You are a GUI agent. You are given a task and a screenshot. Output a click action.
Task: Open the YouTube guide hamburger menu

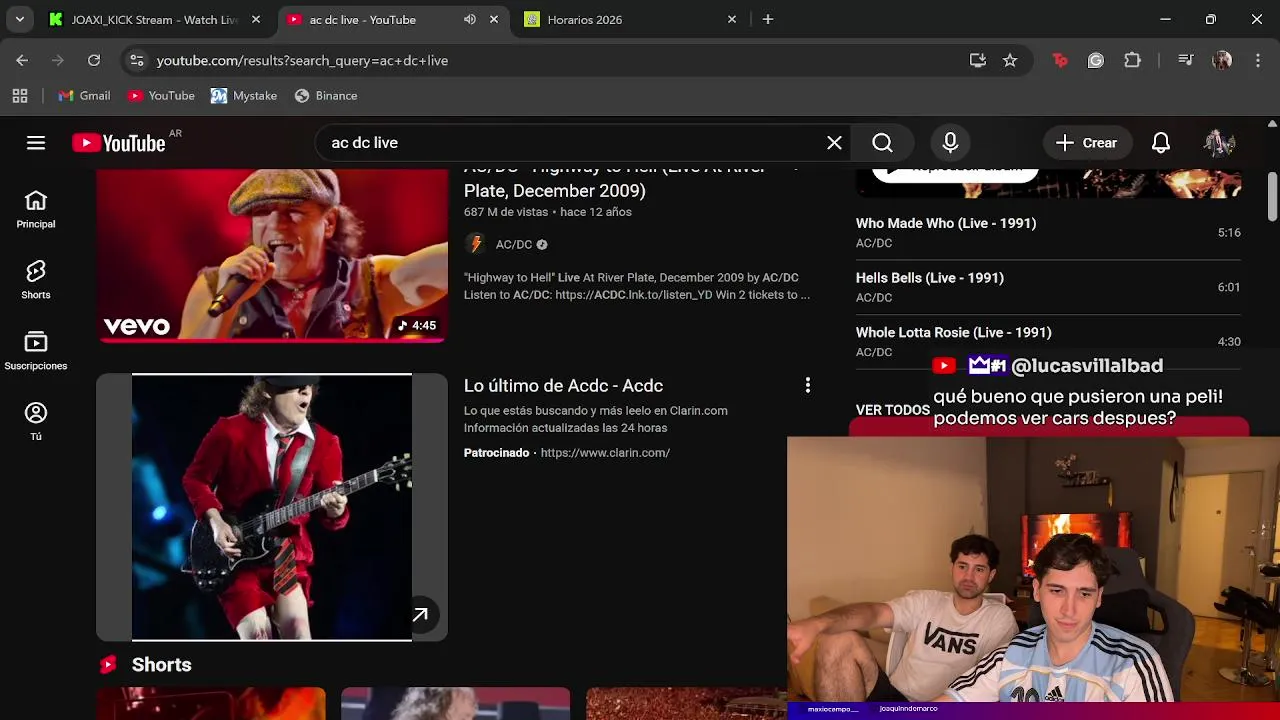[x=36, y=143]
